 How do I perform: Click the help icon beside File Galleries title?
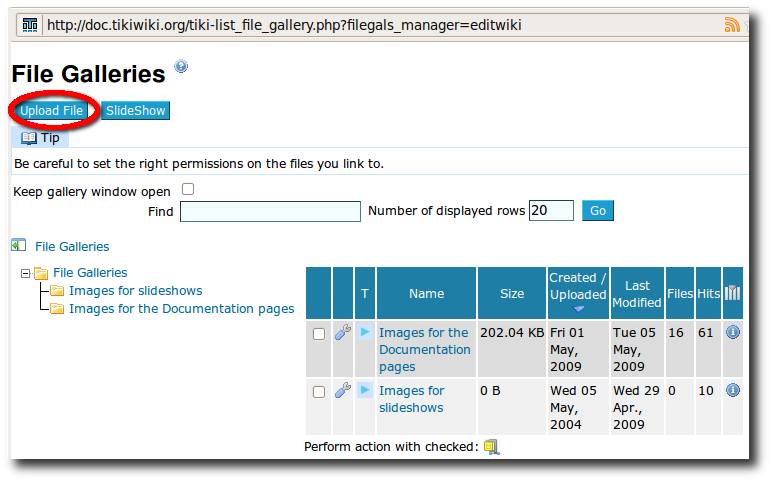(x=181, y=66)
